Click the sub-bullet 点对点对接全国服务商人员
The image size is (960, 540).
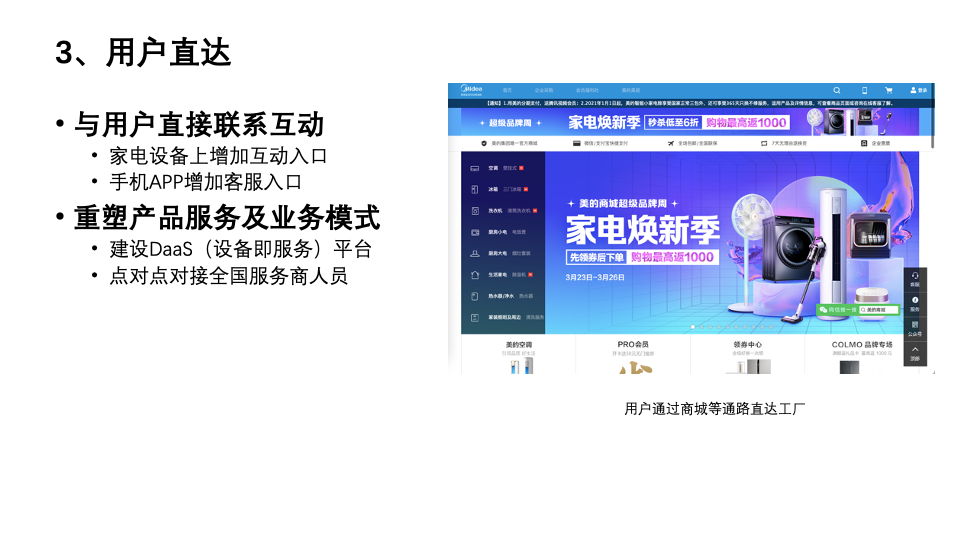click(228, 276)
